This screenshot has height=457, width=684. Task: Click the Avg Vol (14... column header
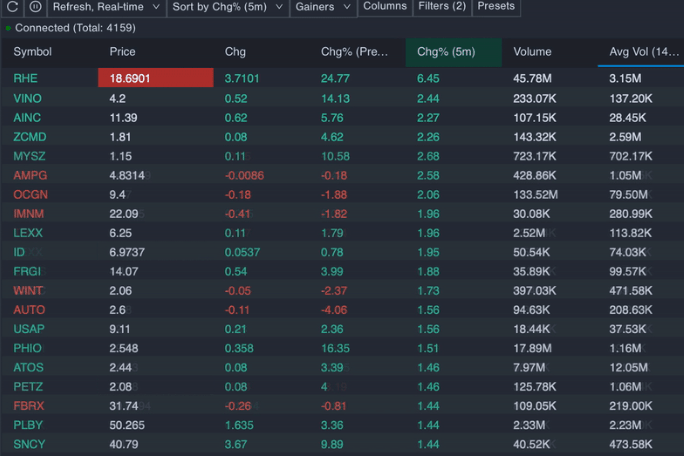[644, 52]
